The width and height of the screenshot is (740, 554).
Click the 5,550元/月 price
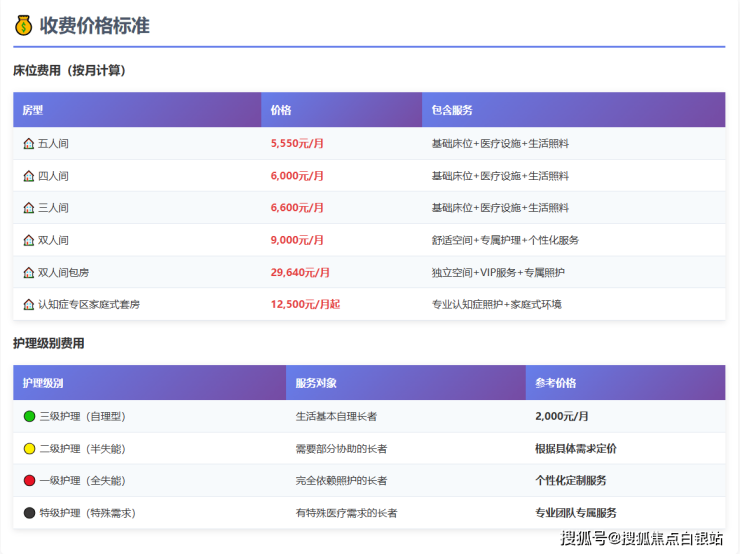point(297,144)
